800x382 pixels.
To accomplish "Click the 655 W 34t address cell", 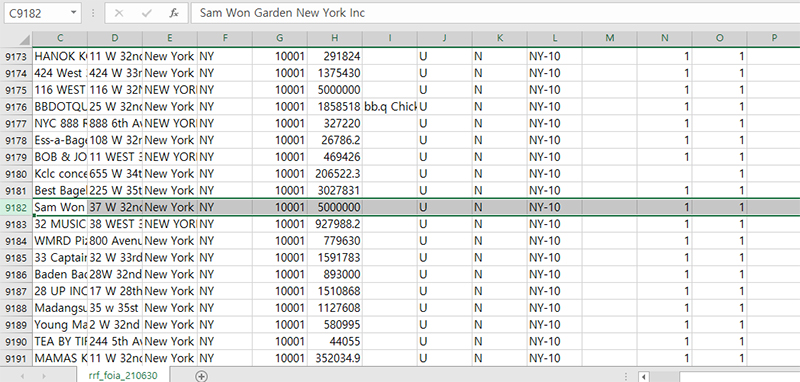I will (115, 174).
